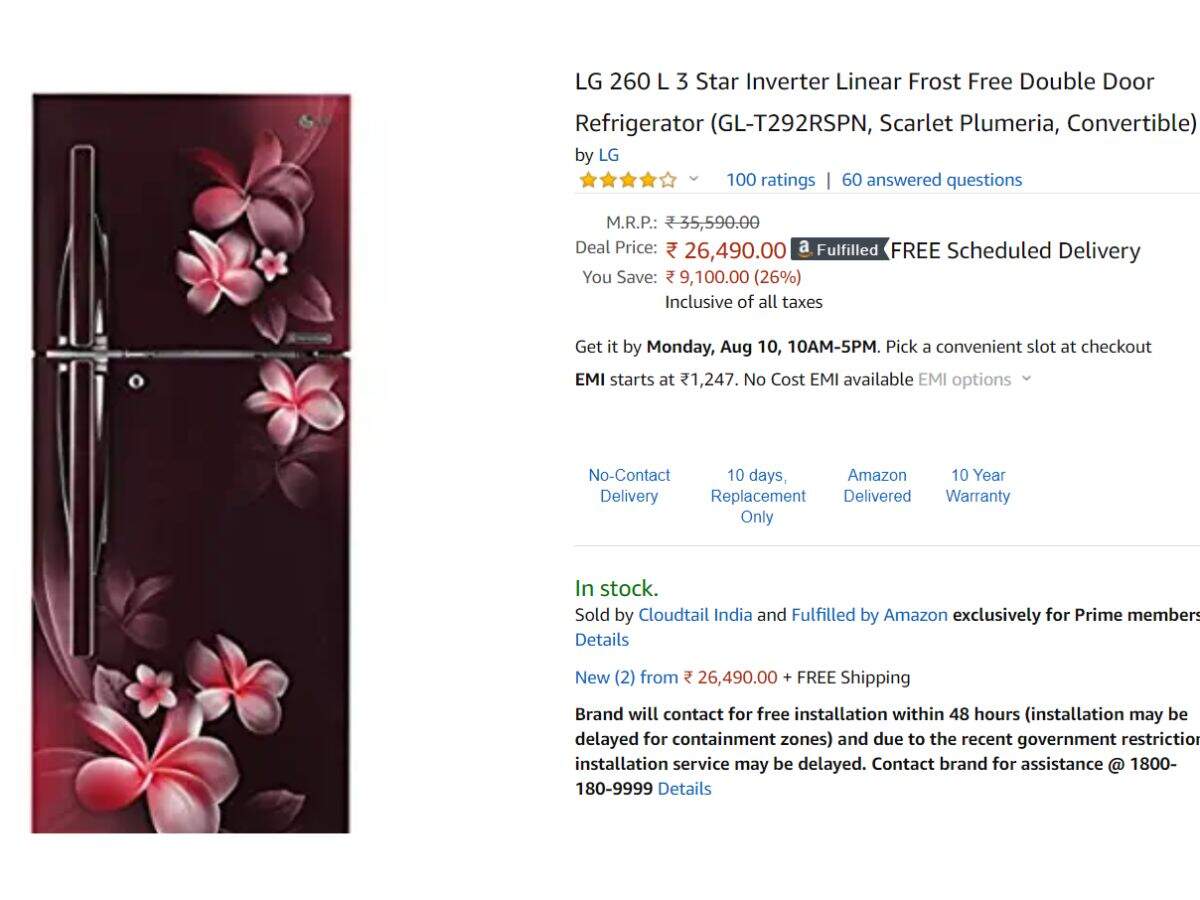Click the deal price ₹ 26,490.00

point(726,250)
